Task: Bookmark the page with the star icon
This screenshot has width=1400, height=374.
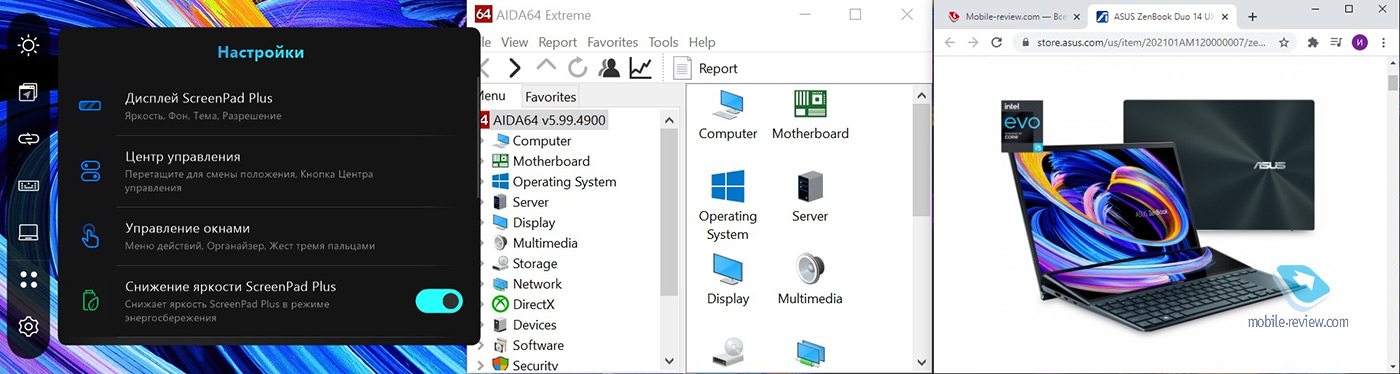Action: (x=1284, y=43)
